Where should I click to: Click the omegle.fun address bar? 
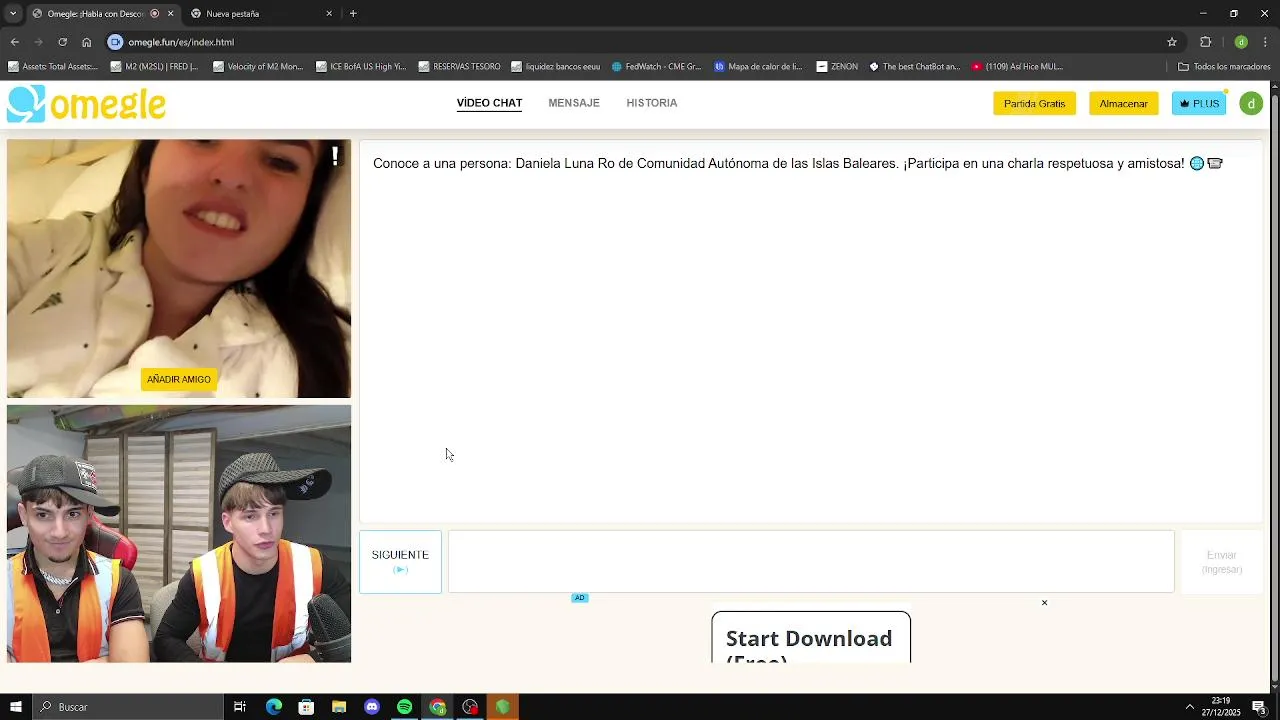point(640,42)
